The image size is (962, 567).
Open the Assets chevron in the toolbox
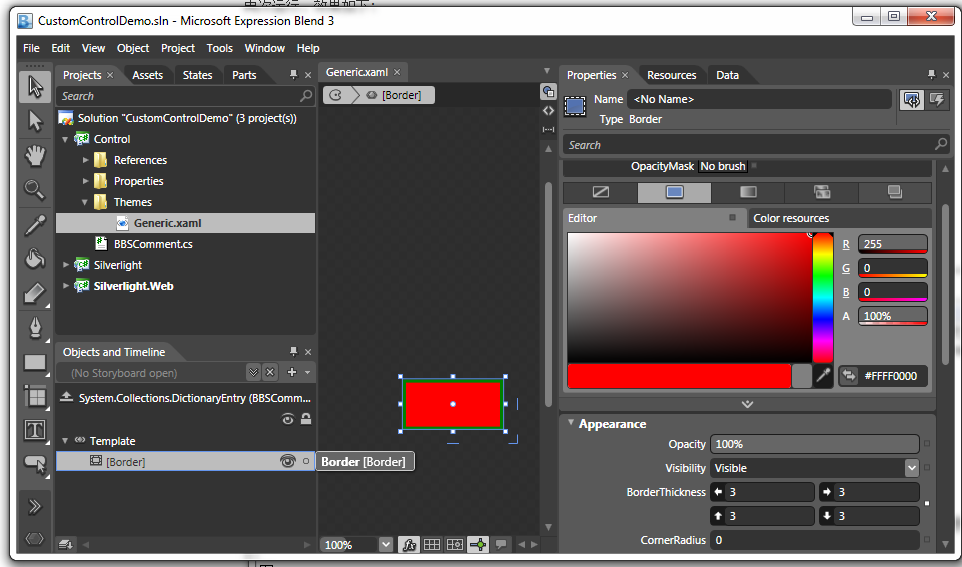[x=35, y=506]
